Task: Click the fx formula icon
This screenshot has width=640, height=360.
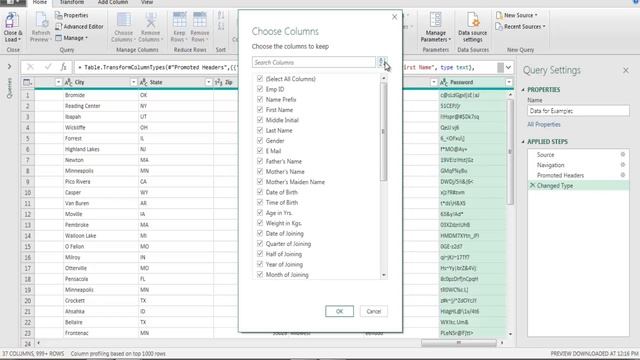Action: (x=64, y=67)
